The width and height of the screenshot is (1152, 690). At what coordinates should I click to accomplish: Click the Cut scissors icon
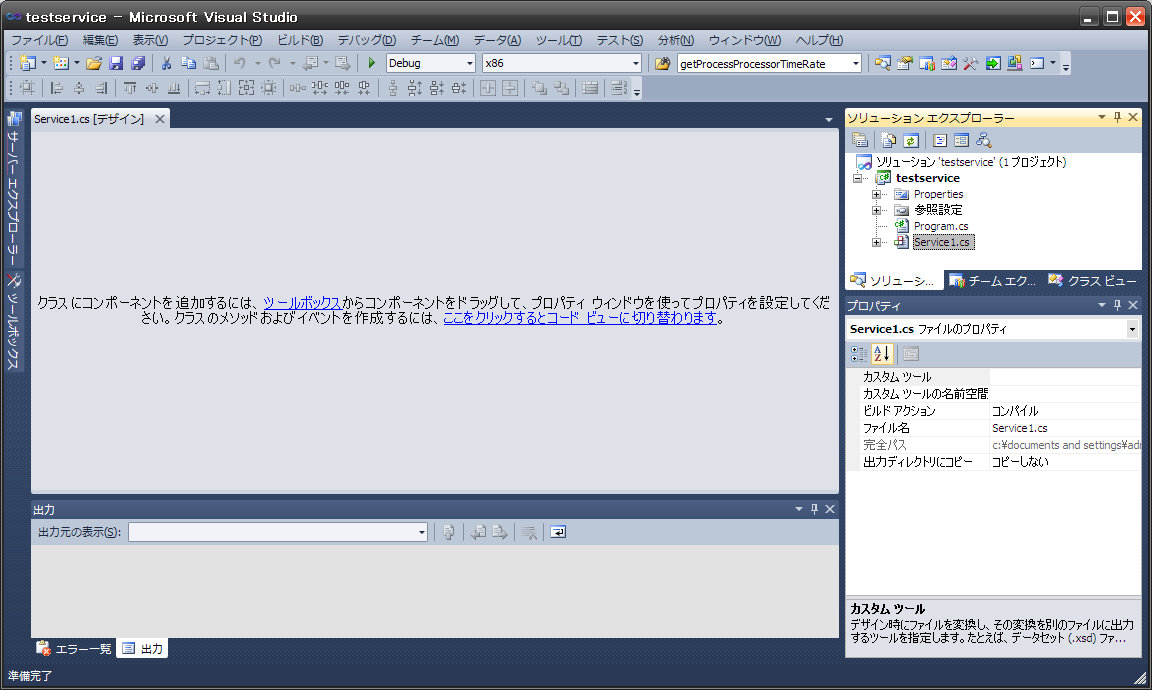coord(166,63)
